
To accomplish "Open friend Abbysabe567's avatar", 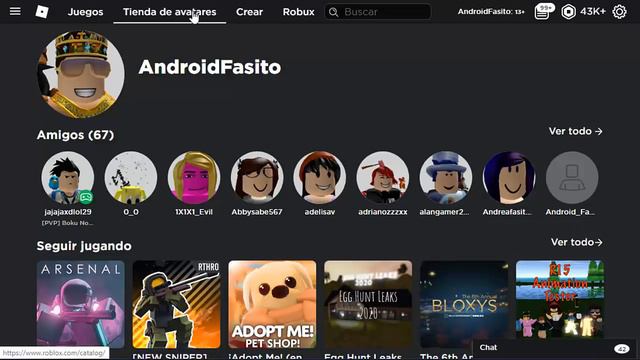I will click(x=257, y=178).
